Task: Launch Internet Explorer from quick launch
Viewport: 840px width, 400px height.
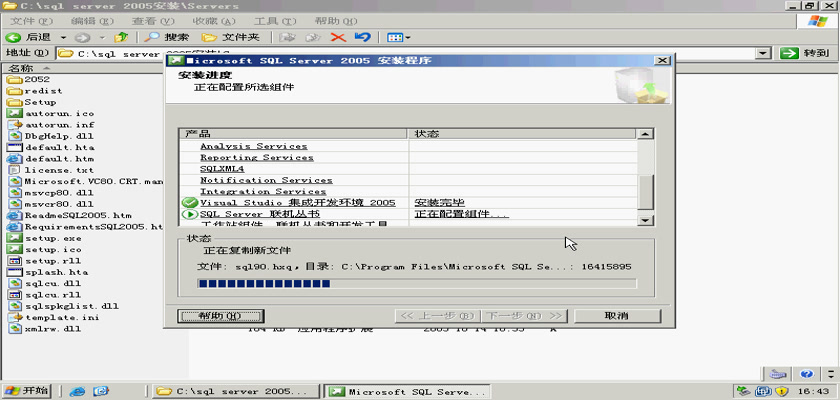Action: pyautogui.click(x=77, y=391)
